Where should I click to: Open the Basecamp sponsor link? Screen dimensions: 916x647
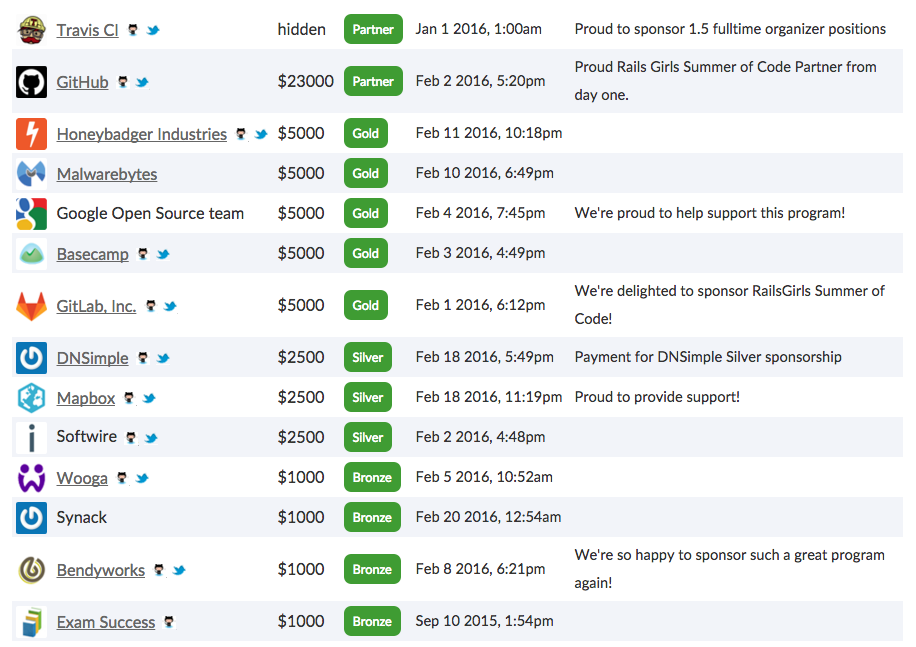[x=93, y=254]
